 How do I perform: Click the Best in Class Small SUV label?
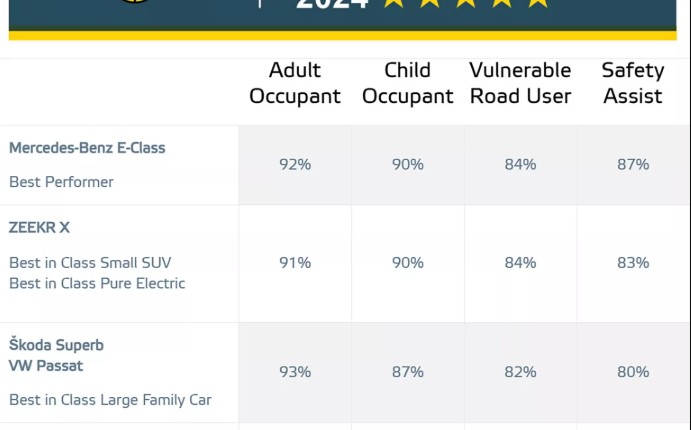(90, 263)
